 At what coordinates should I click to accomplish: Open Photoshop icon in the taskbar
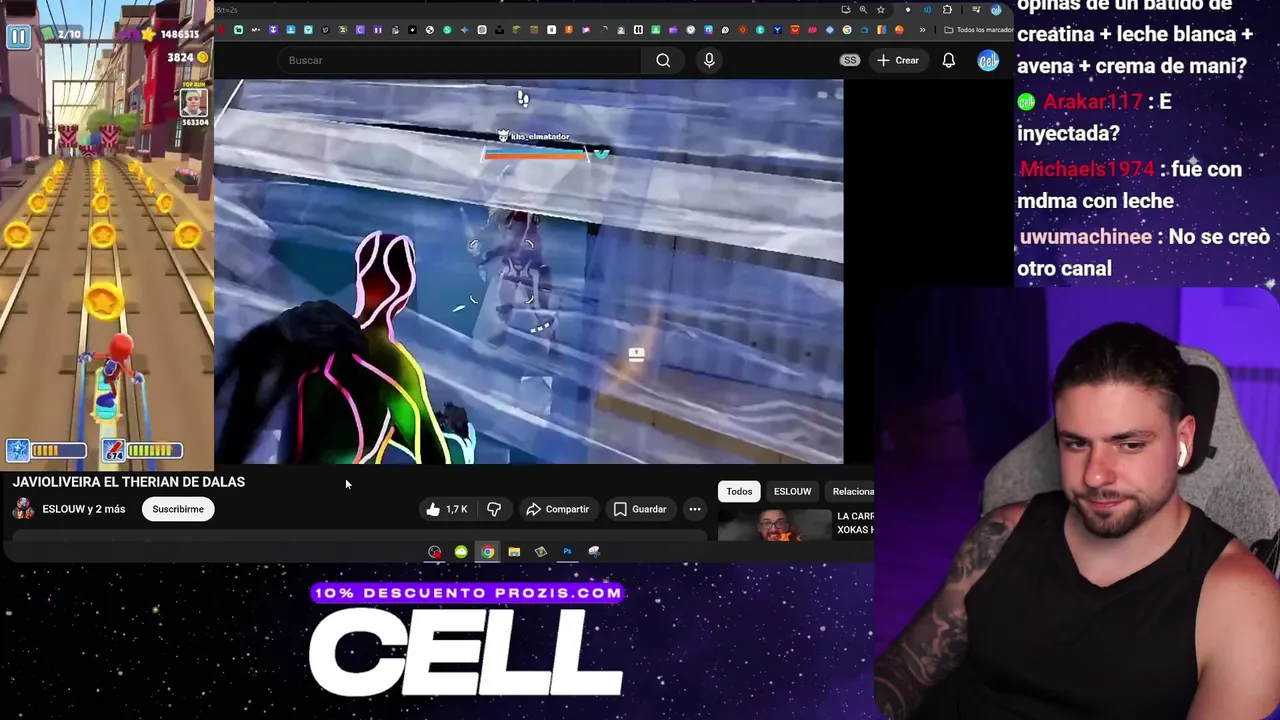567,552
